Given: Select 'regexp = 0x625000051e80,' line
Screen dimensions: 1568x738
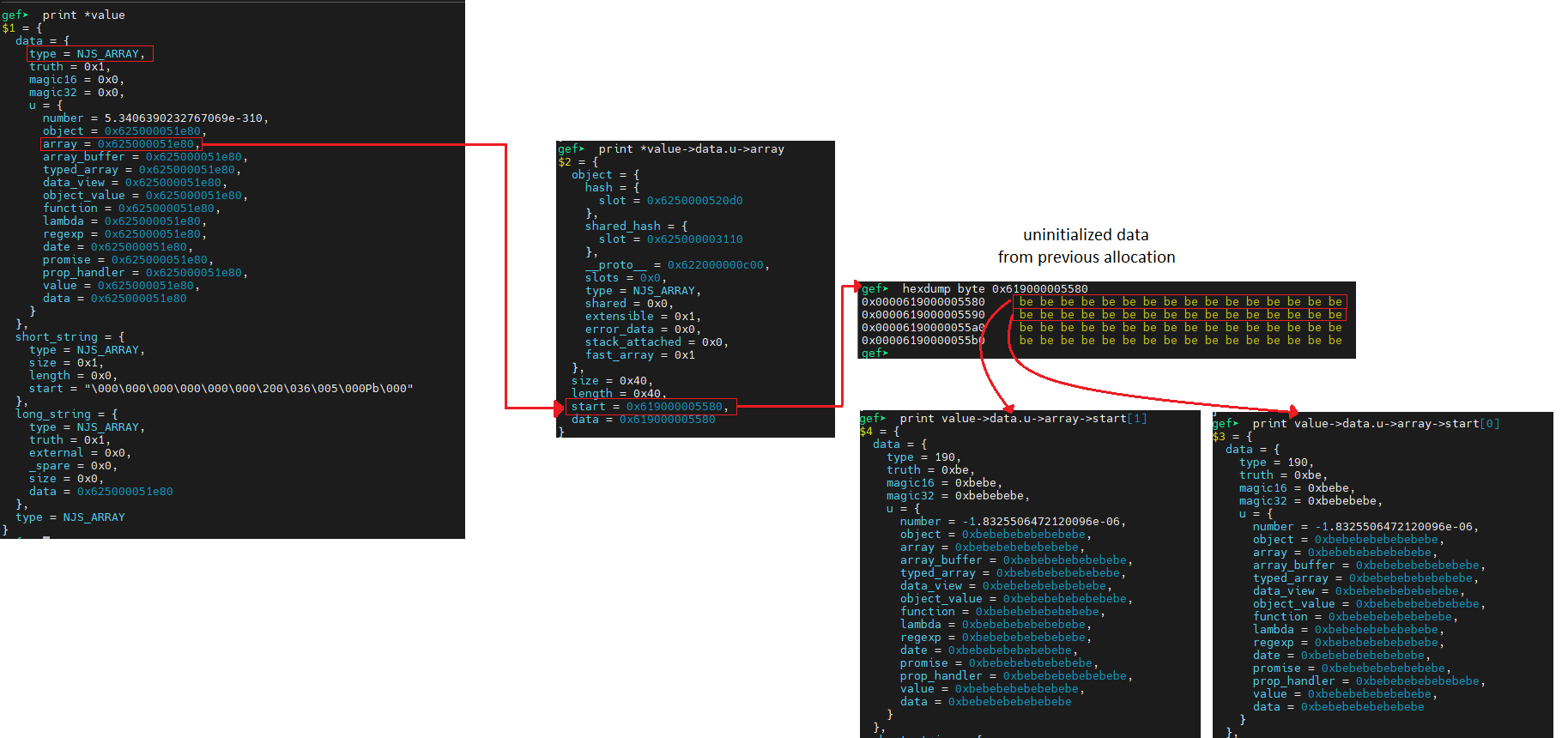Looking at the screenshot, I should (124, 233).
